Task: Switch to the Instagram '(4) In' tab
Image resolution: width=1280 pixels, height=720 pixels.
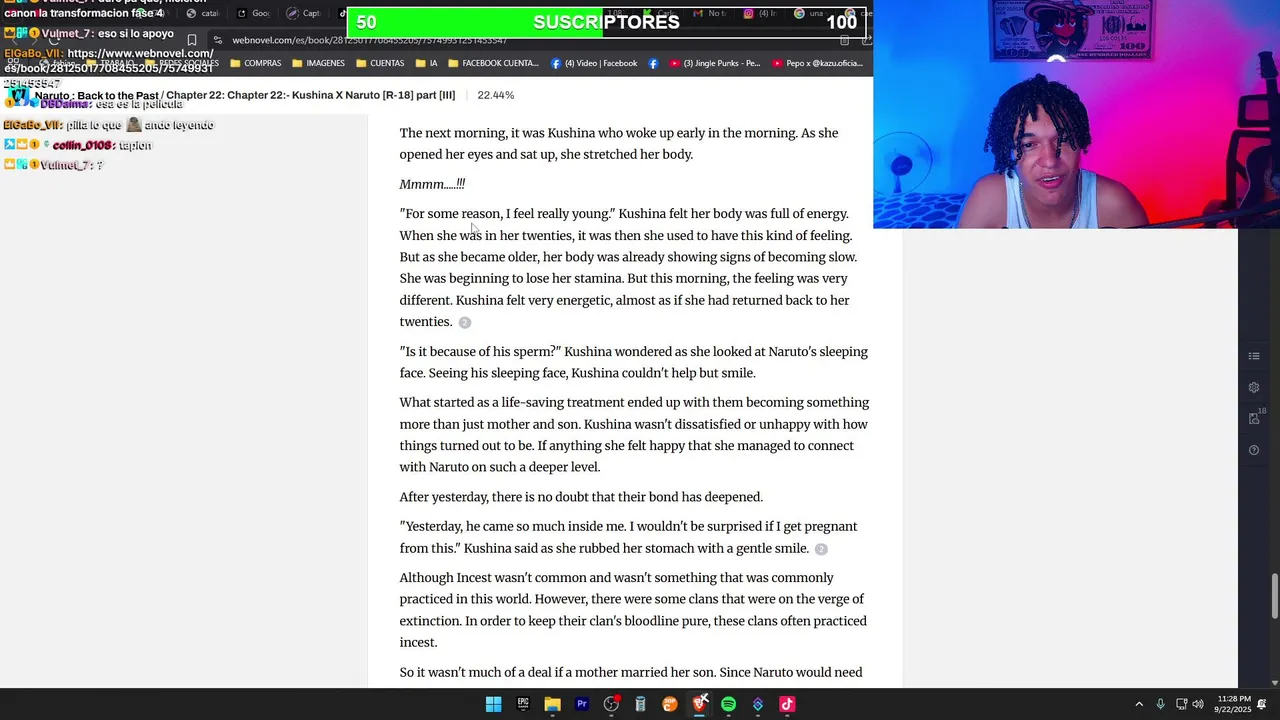Action: [762, 13]
